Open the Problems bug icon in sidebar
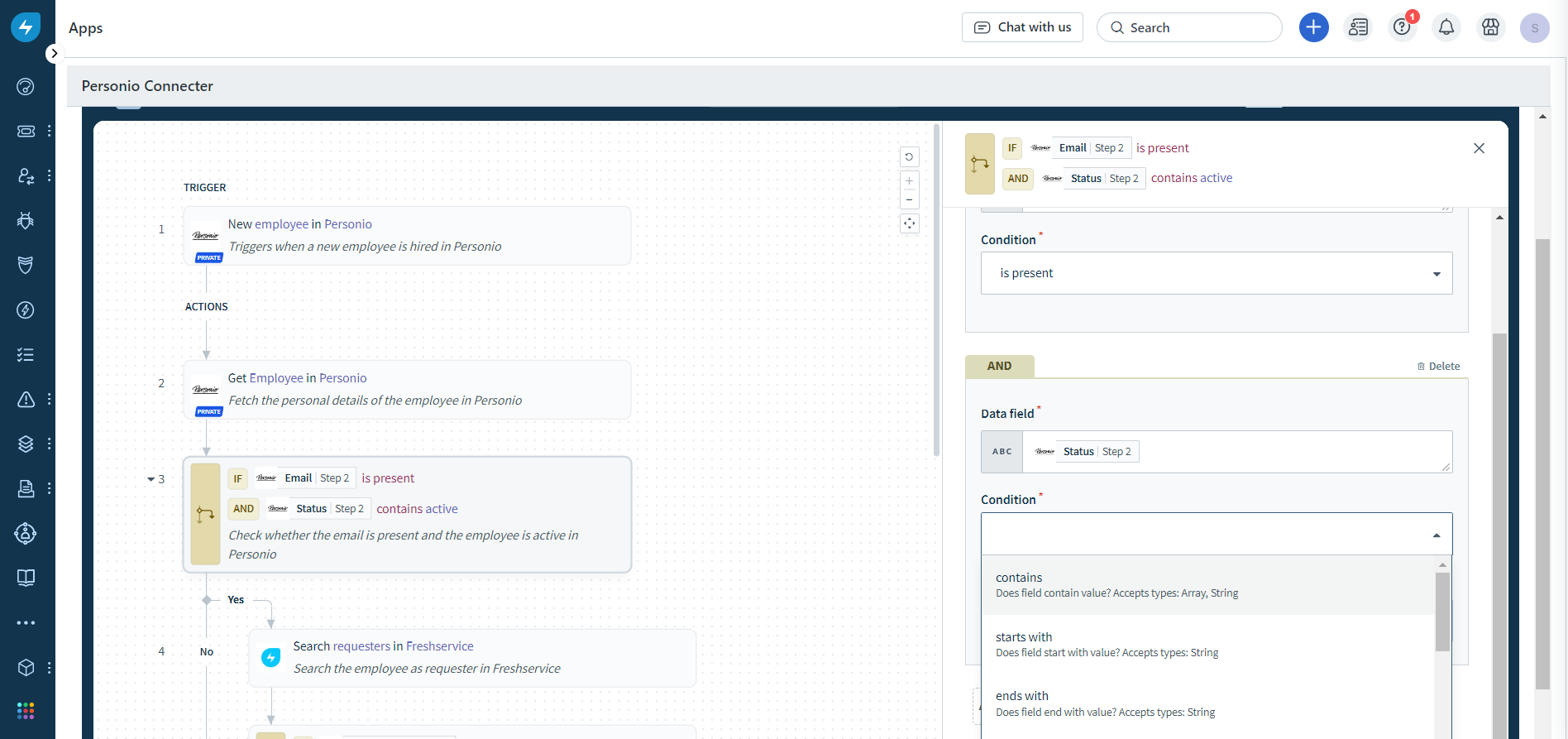 pyautogui.click(x=26, y=220)
